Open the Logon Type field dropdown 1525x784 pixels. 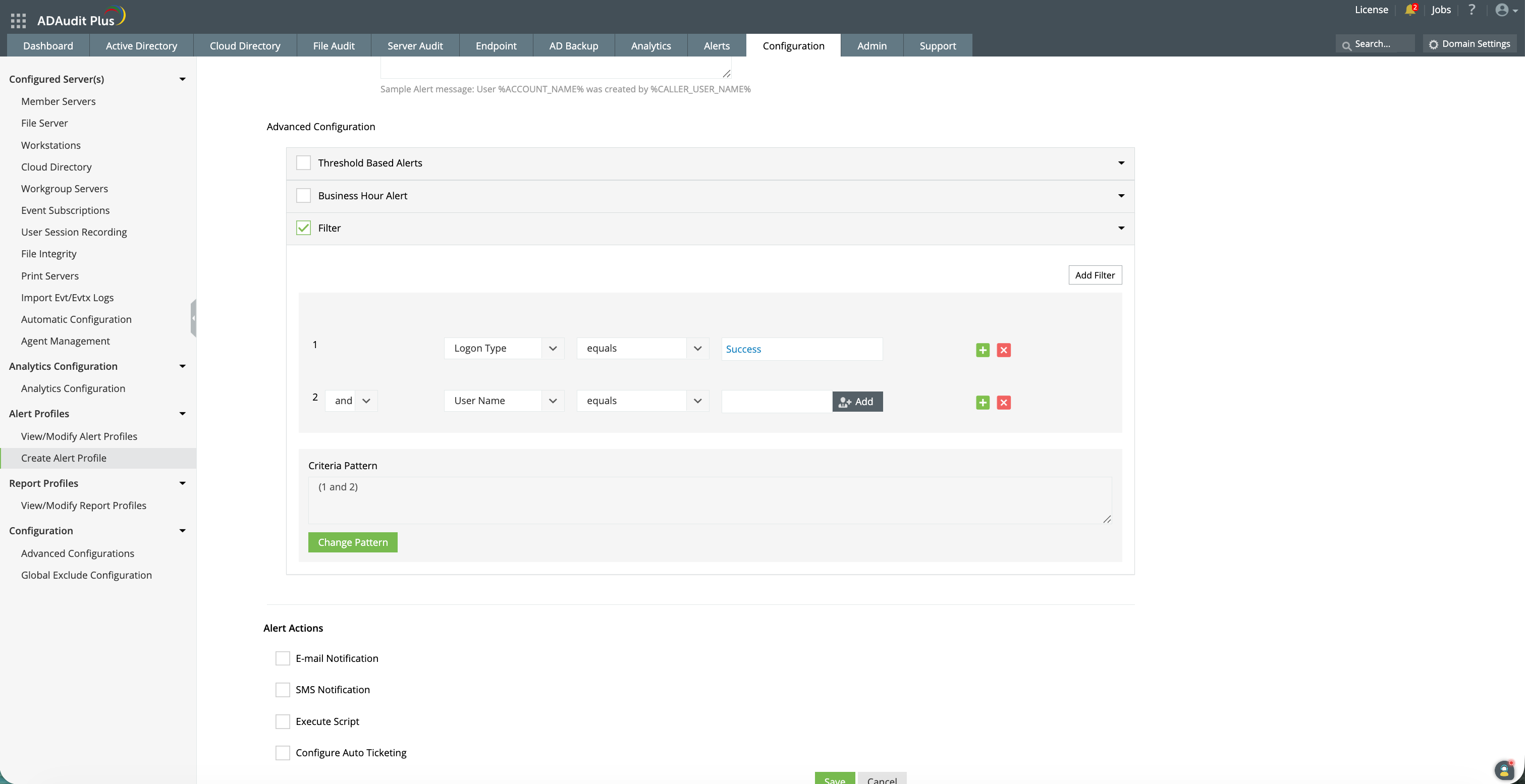tap(504, 349)
